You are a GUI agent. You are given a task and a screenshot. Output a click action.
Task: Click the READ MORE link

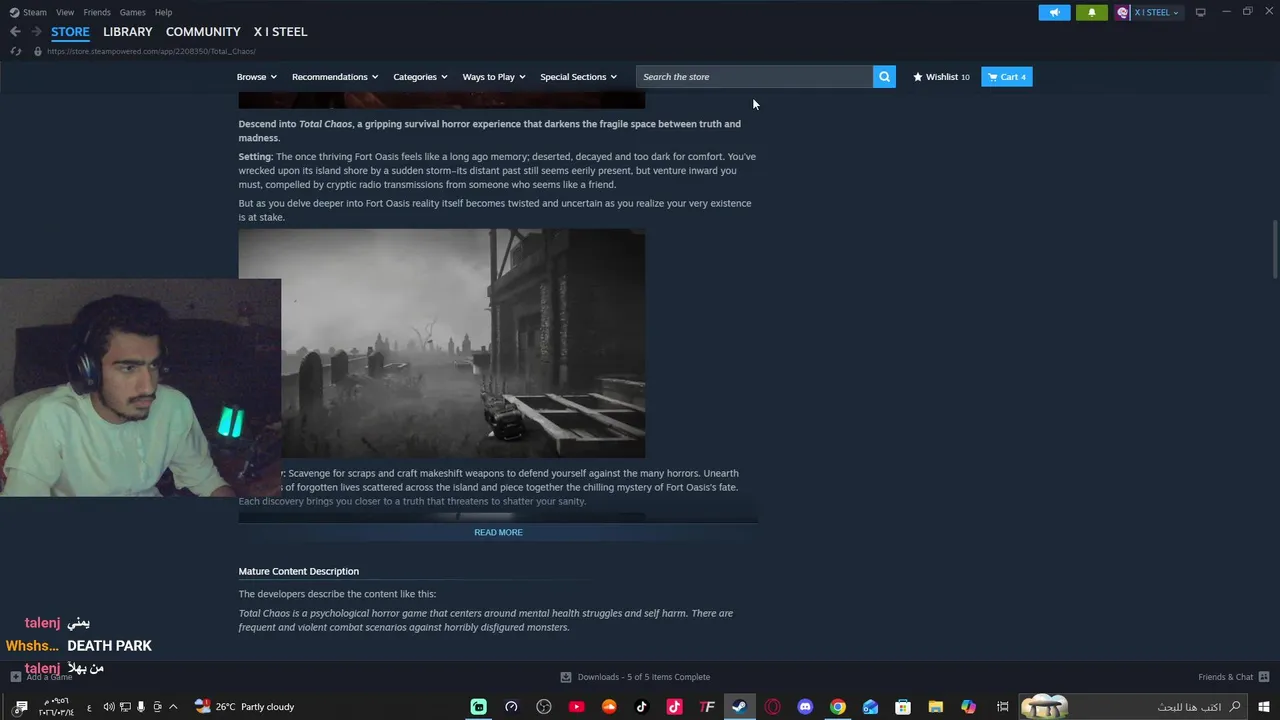tap(498, 532)
